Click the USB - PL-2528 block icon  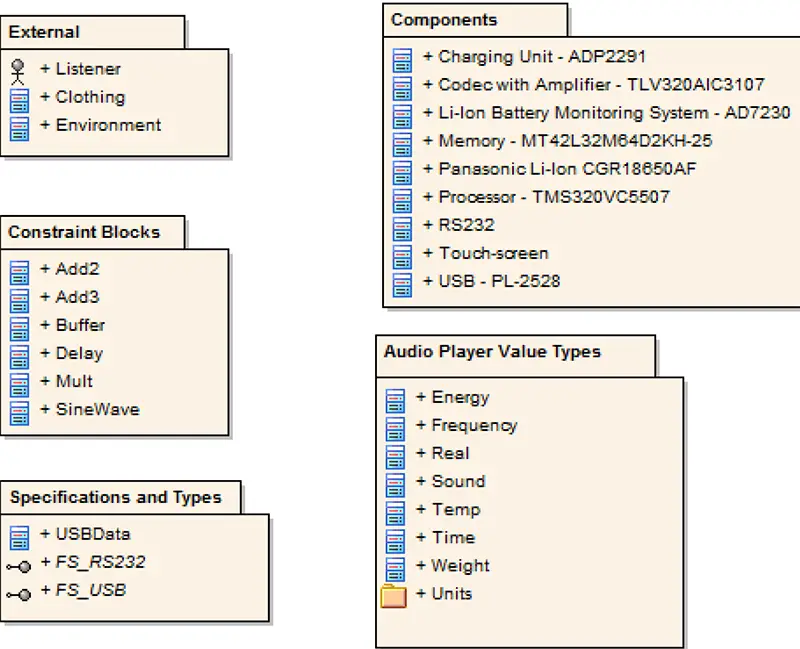click(402, 285)
